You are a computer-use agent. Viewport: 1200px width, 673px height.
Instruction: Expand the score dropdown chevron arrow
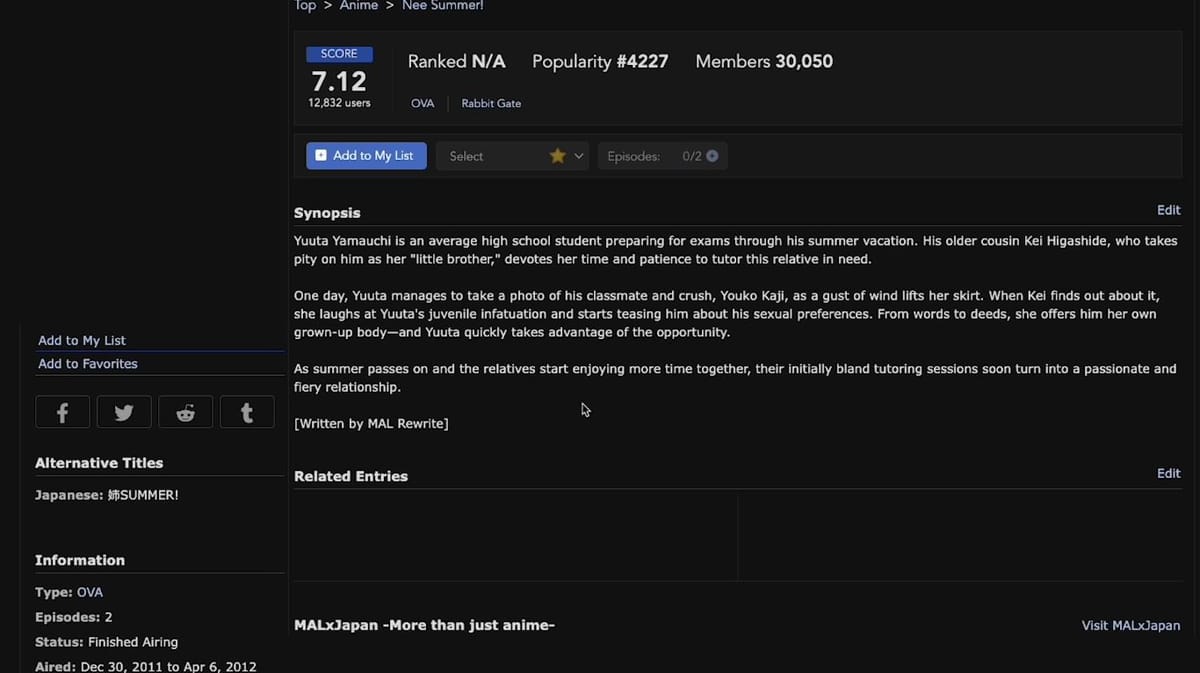point(579,156)
